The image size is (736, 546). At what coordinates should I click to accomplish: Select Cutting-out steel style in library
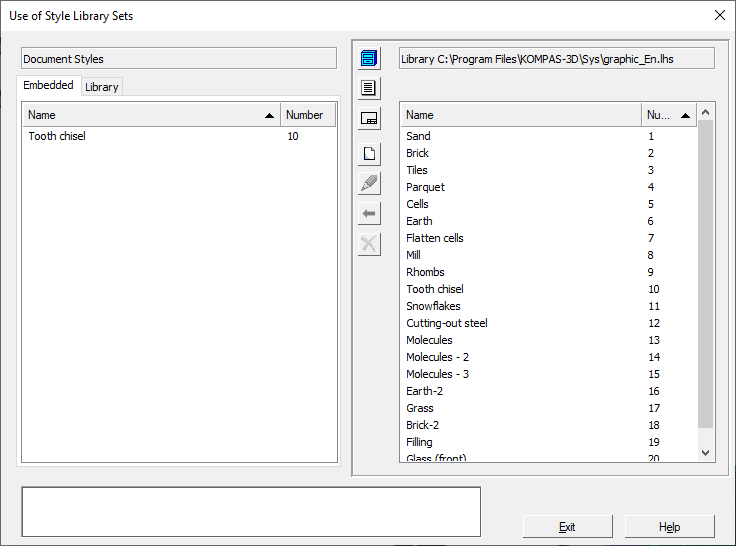[446, 323]
